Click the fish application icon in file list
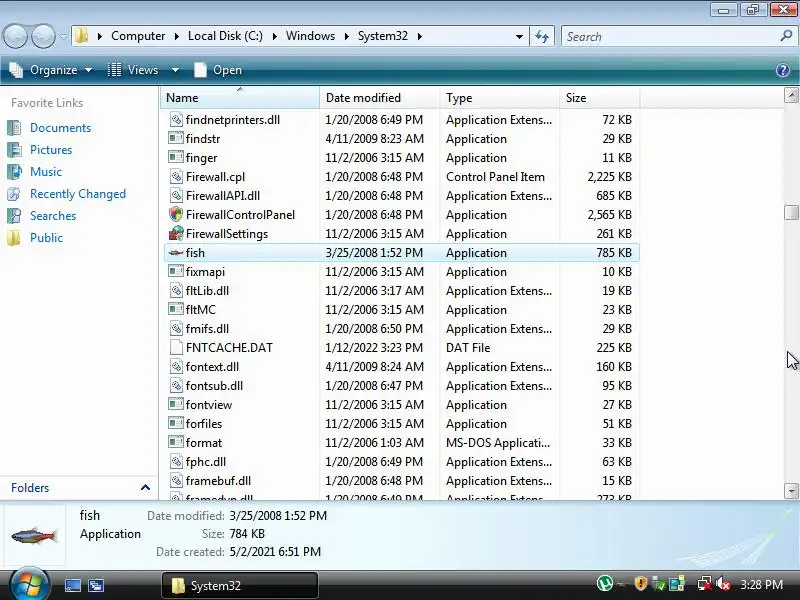800x600 pixels. 176,253
